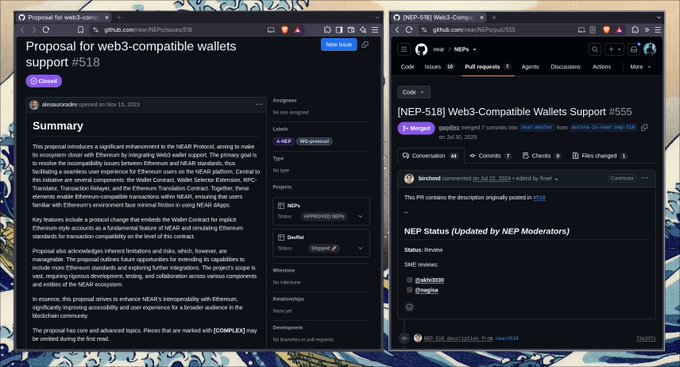Go back in the left browser window
The width and height of the screenshot is (680, 367).
[x=23, y=29]
